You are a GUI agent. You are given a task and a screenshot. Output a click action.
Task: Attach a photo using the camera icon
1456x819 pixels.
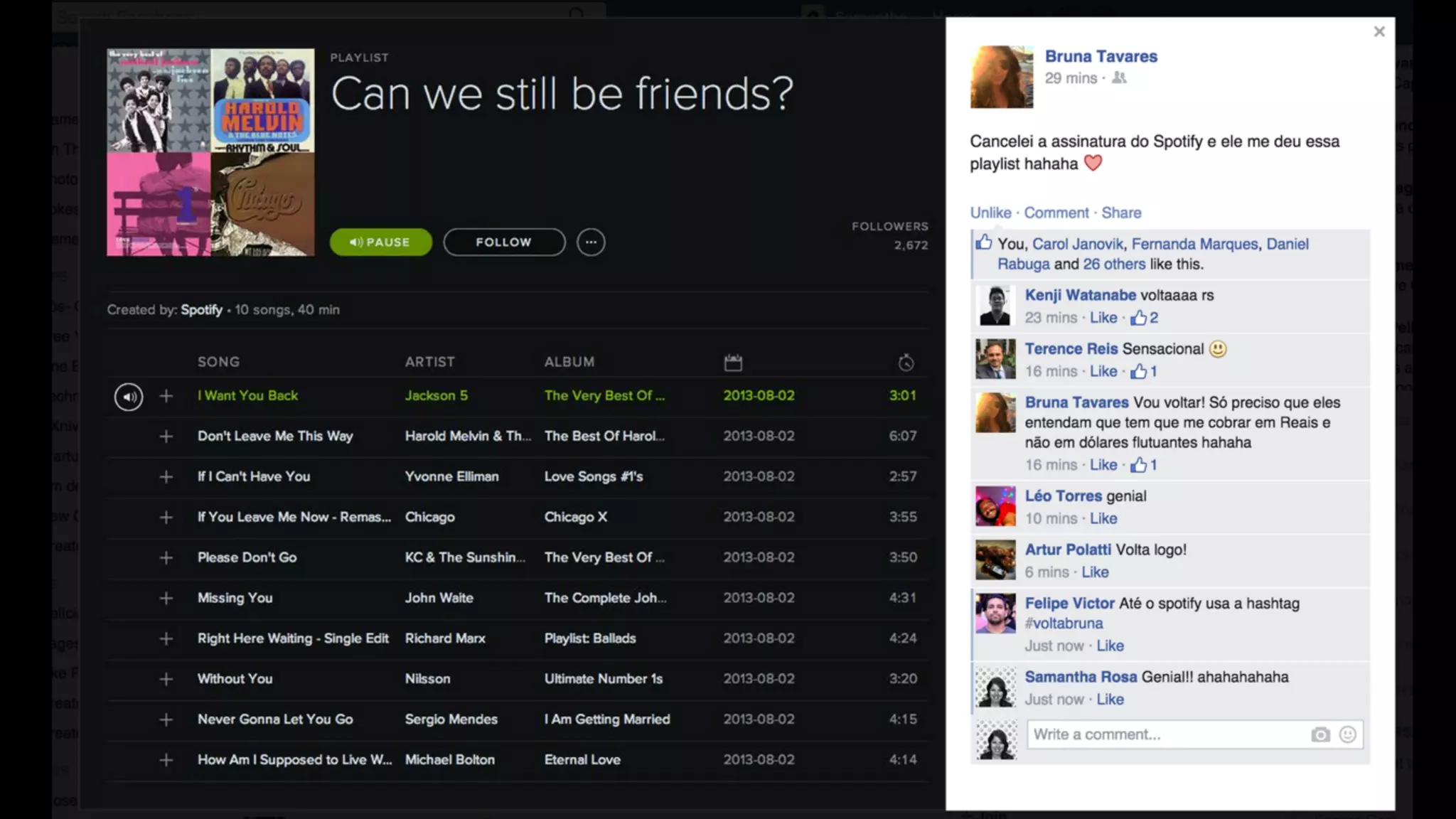click(x=1320, y=734)
